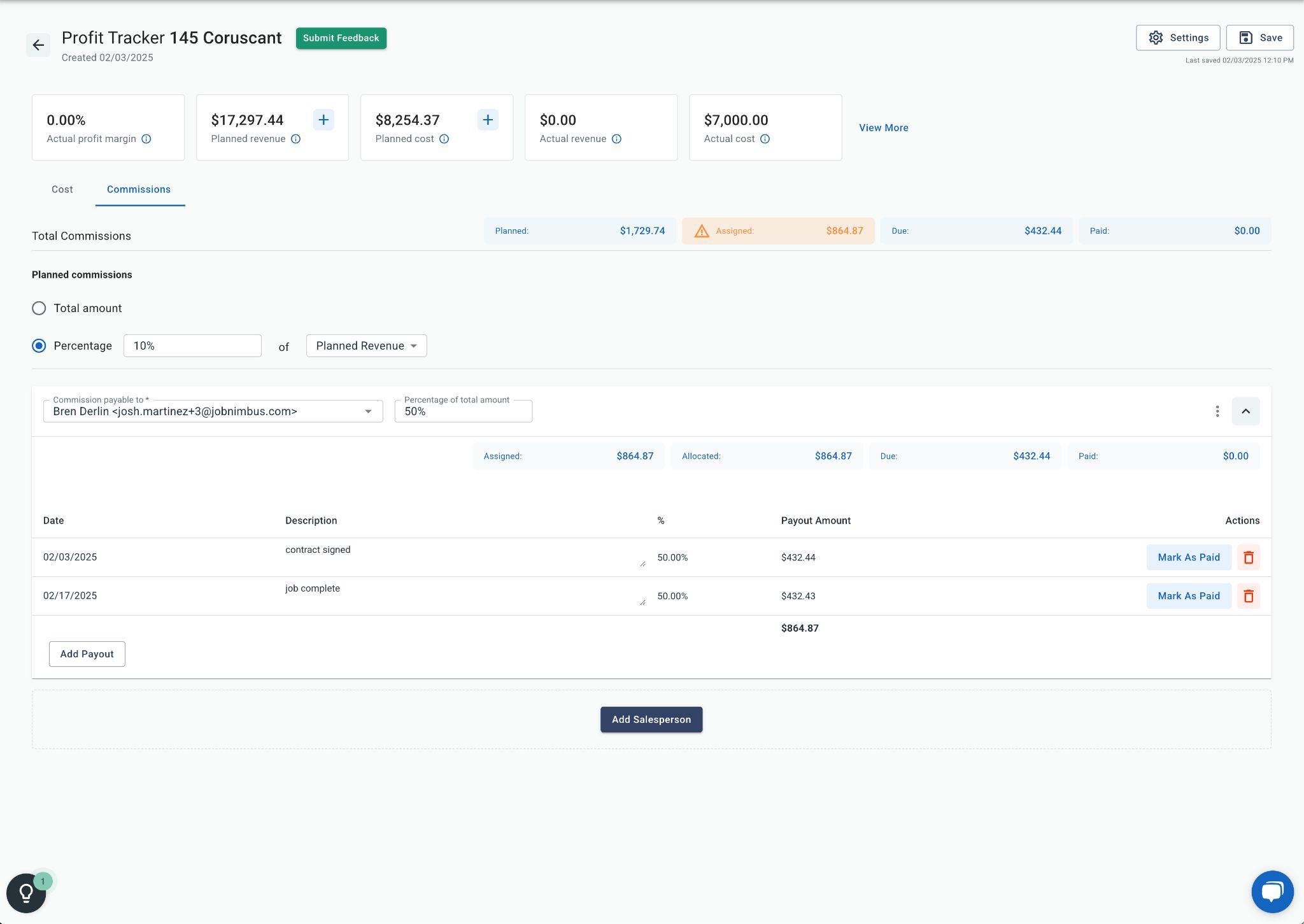Select the Total amount radio option

[39, 308]
